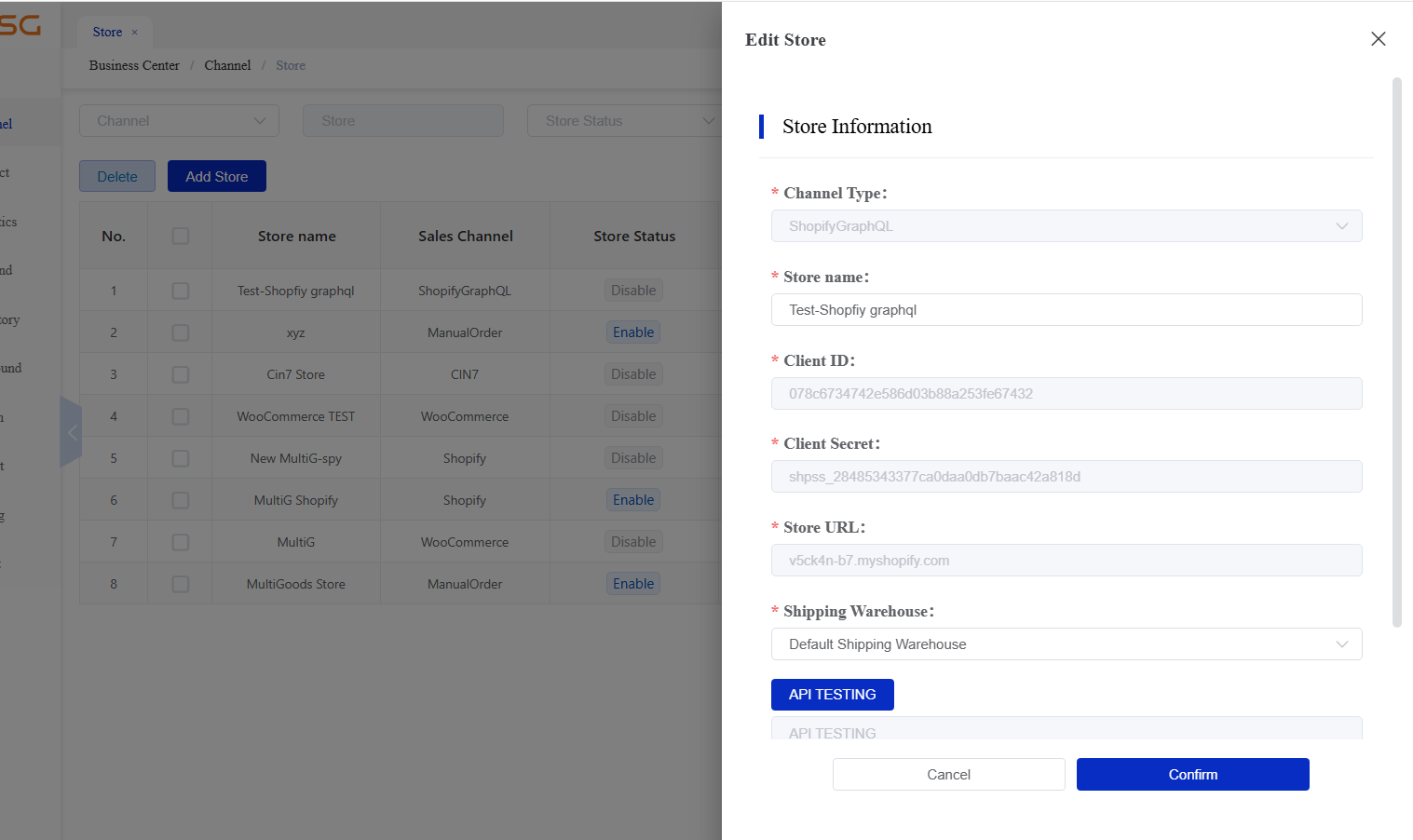The height and width of the screenshot is (840, 1413).
Task: Click the Add Store button
Action: [217, 177]
